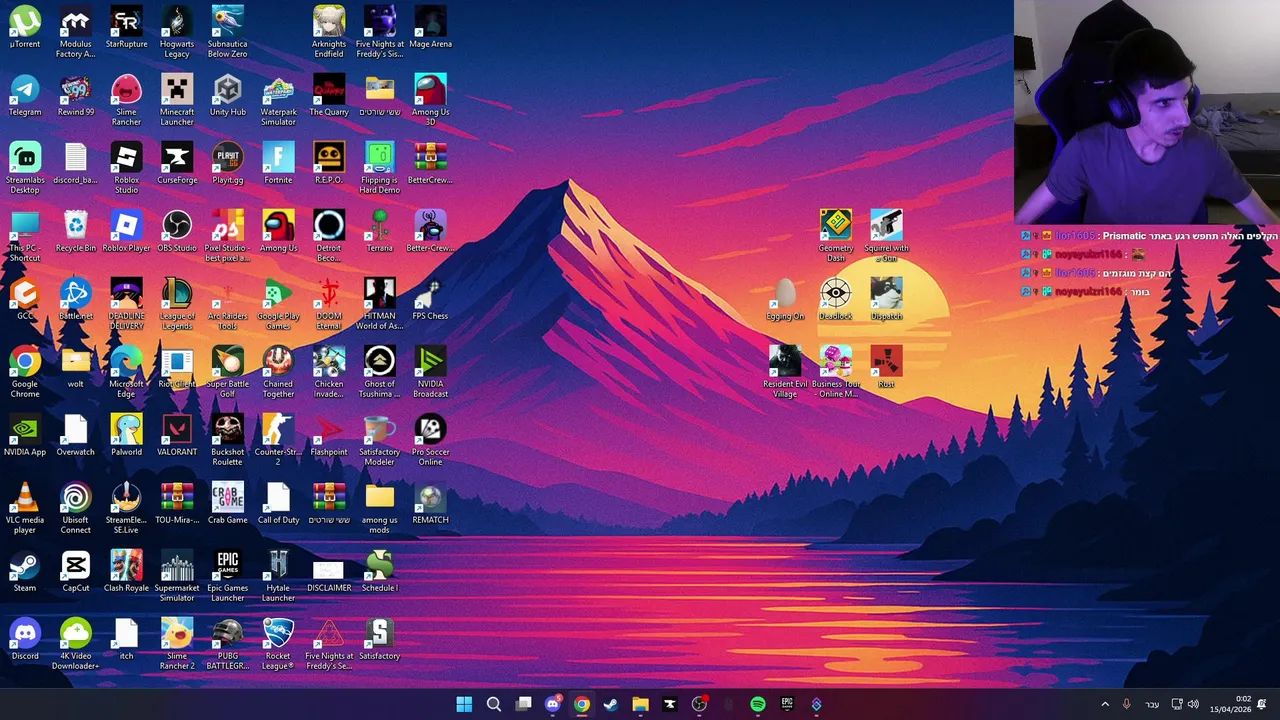Select the 4K Video Downloader+ icon
This screenshot has width=1280, height=720.
(76, 645)
